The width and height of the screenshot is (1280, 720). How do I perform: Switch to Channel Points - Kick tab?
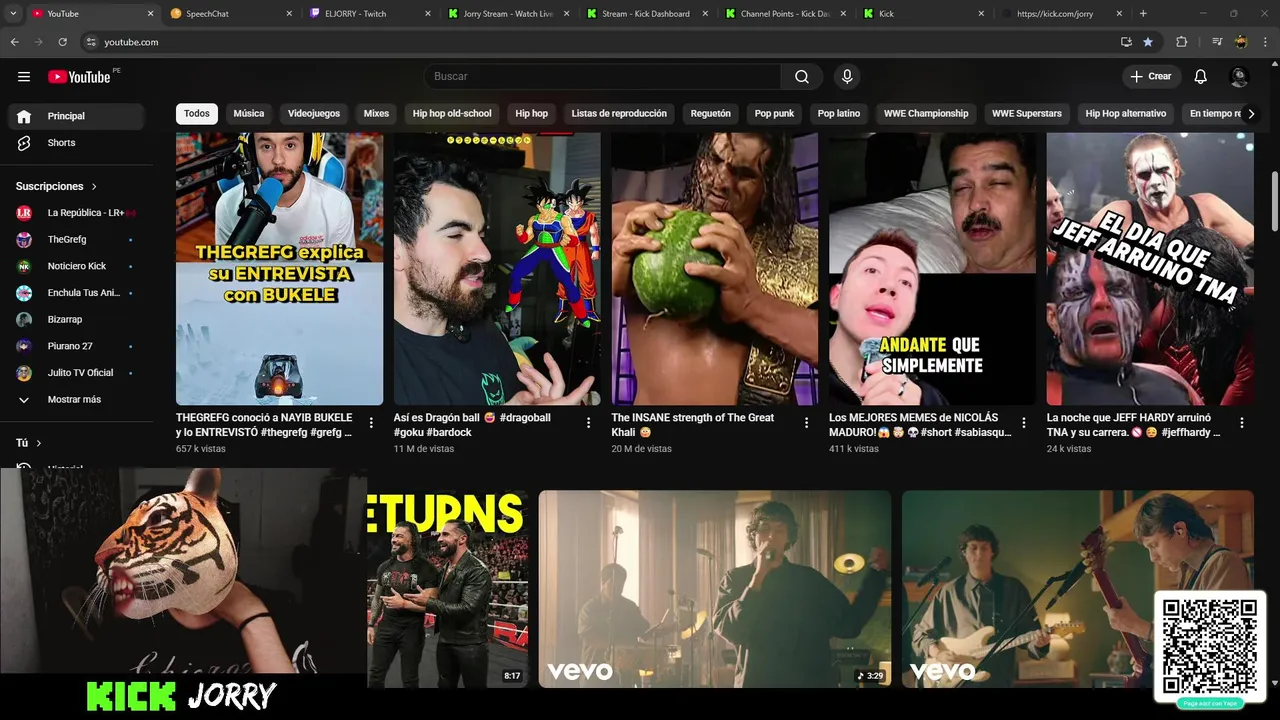click(x=786, y=14)
